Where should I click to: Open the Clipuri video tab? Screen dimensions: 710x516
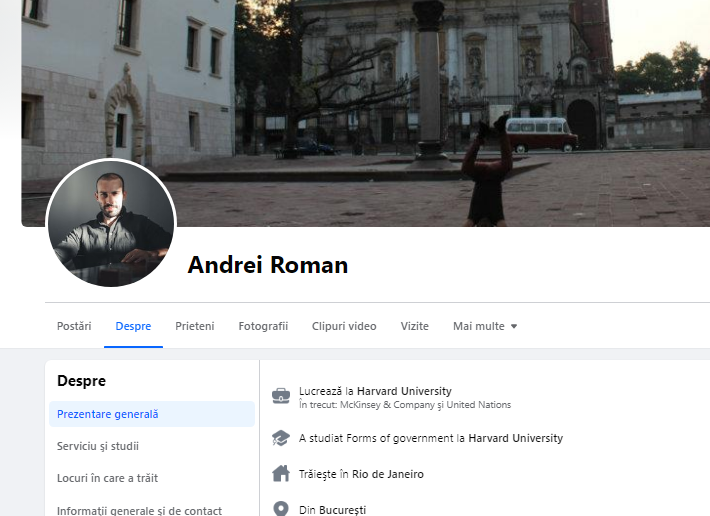coord(344,326)
